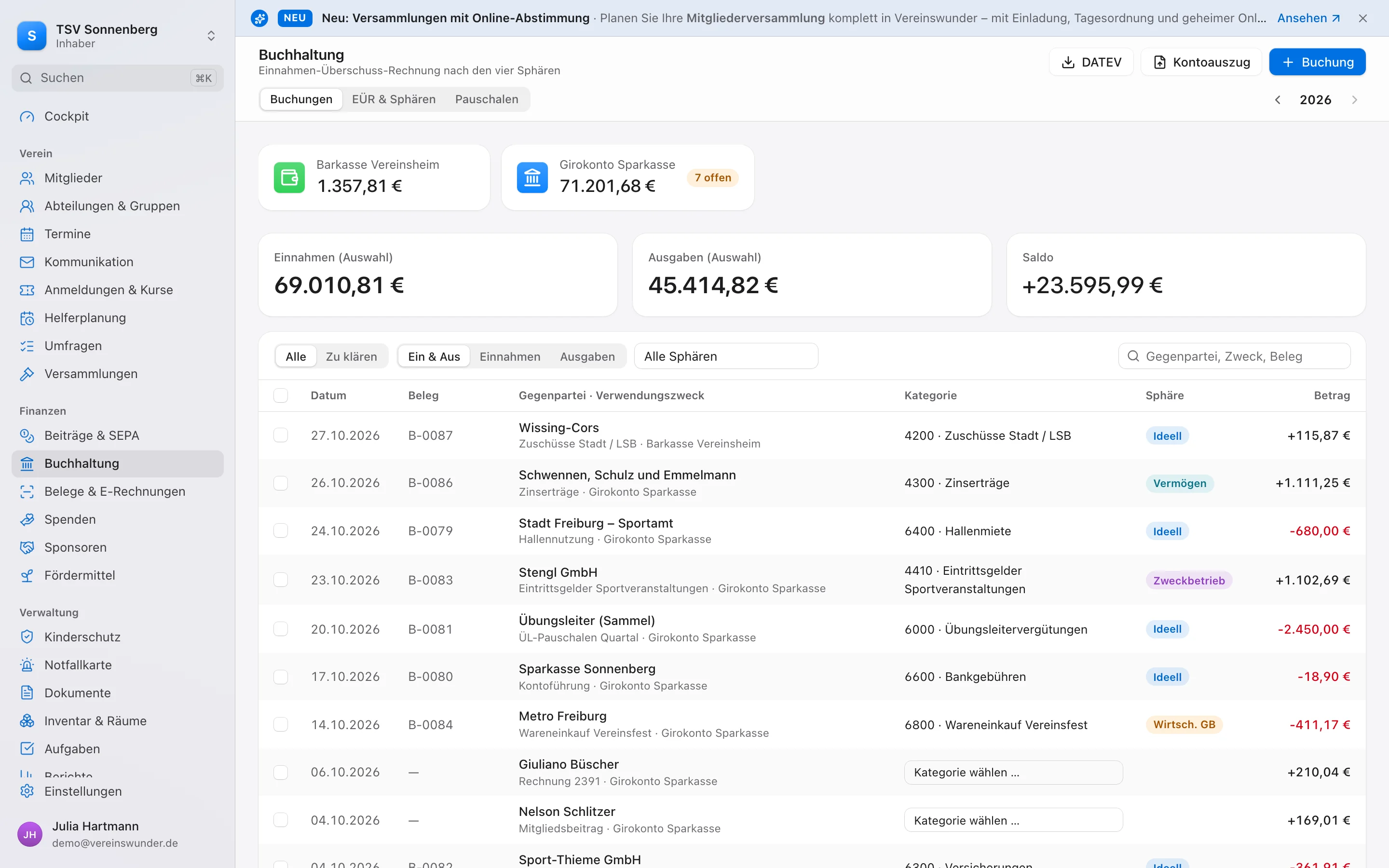Click the sidebar Suchen search field
The height and width of the screenshot is (868, 1389).
tap(118, 78)
